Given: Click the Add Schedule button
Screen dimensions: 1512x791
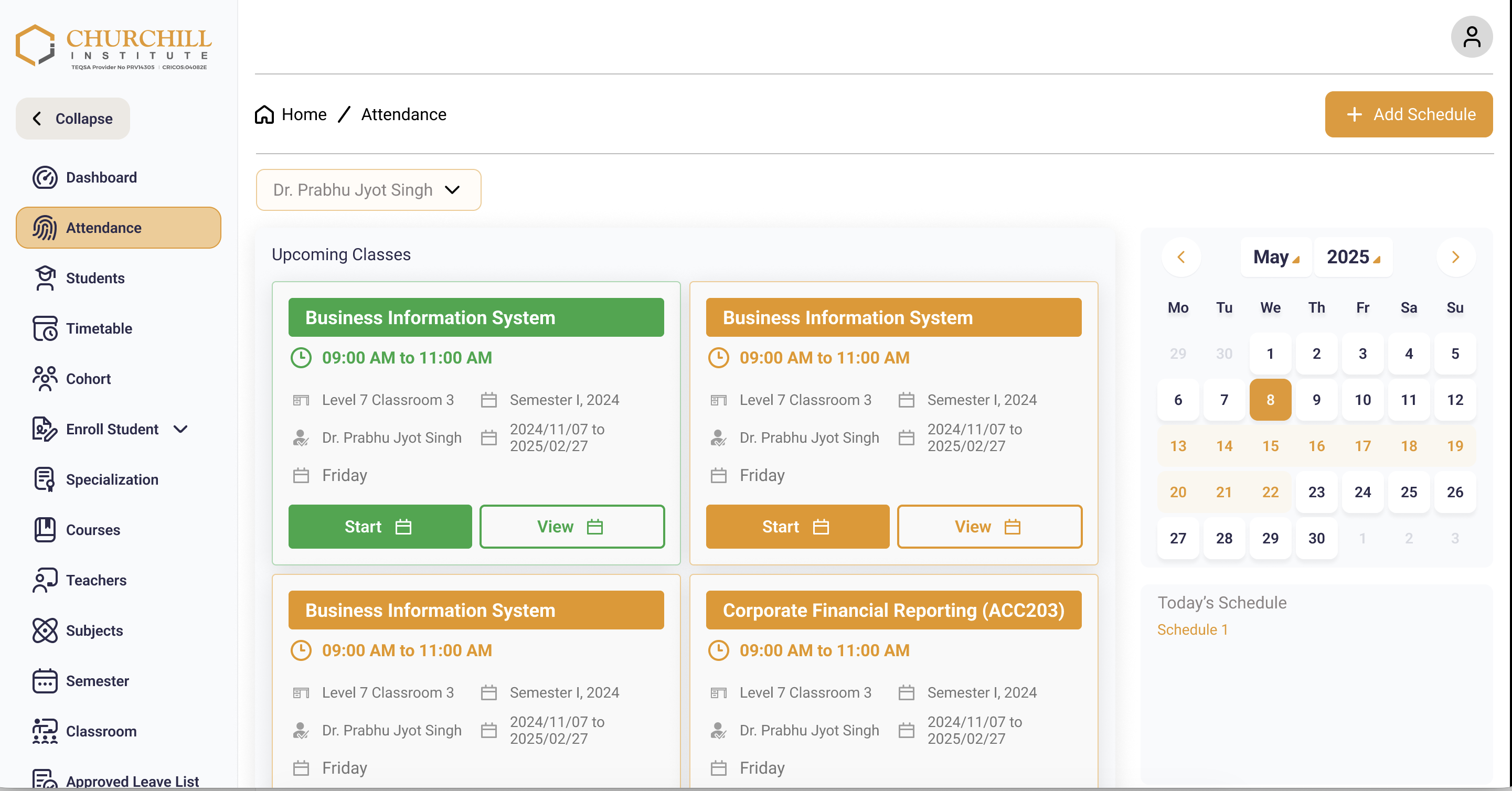Looking at the screenshot, I should 1408,114.
